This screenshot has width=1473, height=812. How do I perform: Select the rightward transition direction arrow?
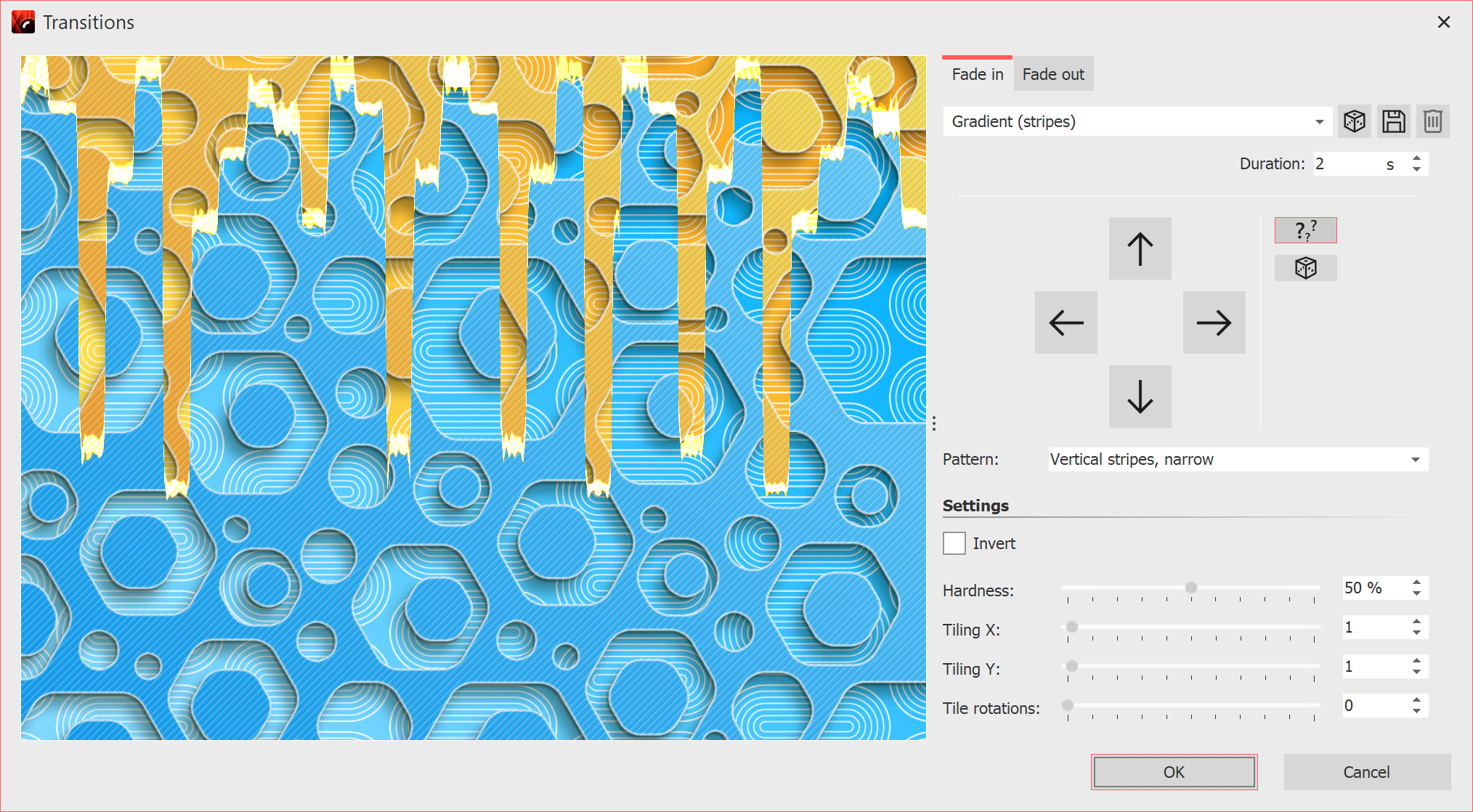point(1214,322)
